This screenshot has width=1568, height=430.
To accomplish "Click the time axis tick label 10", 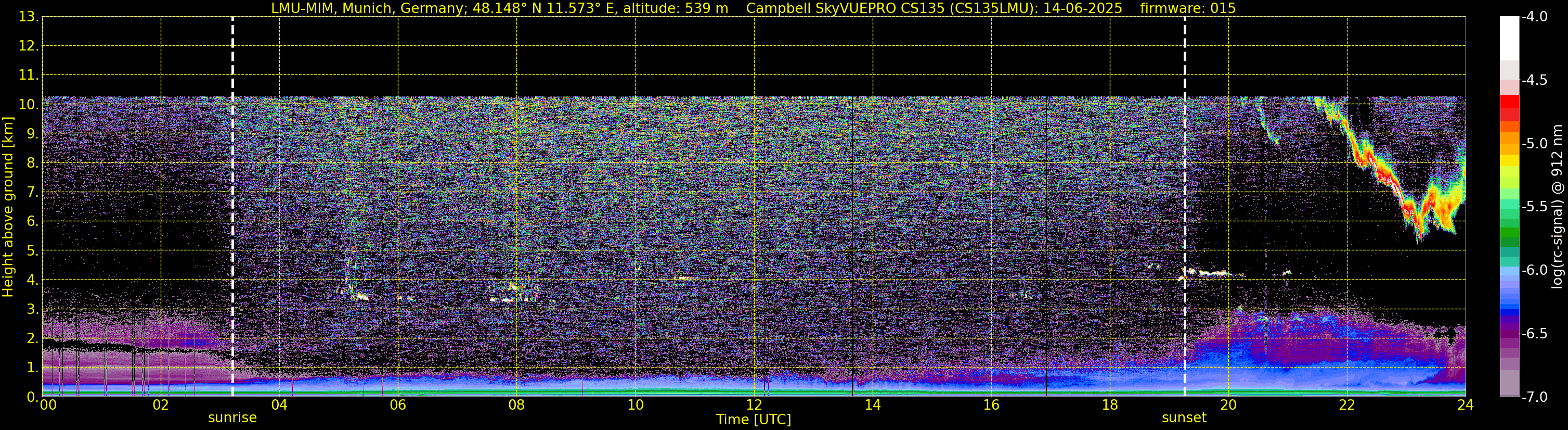I will (635, 405).
